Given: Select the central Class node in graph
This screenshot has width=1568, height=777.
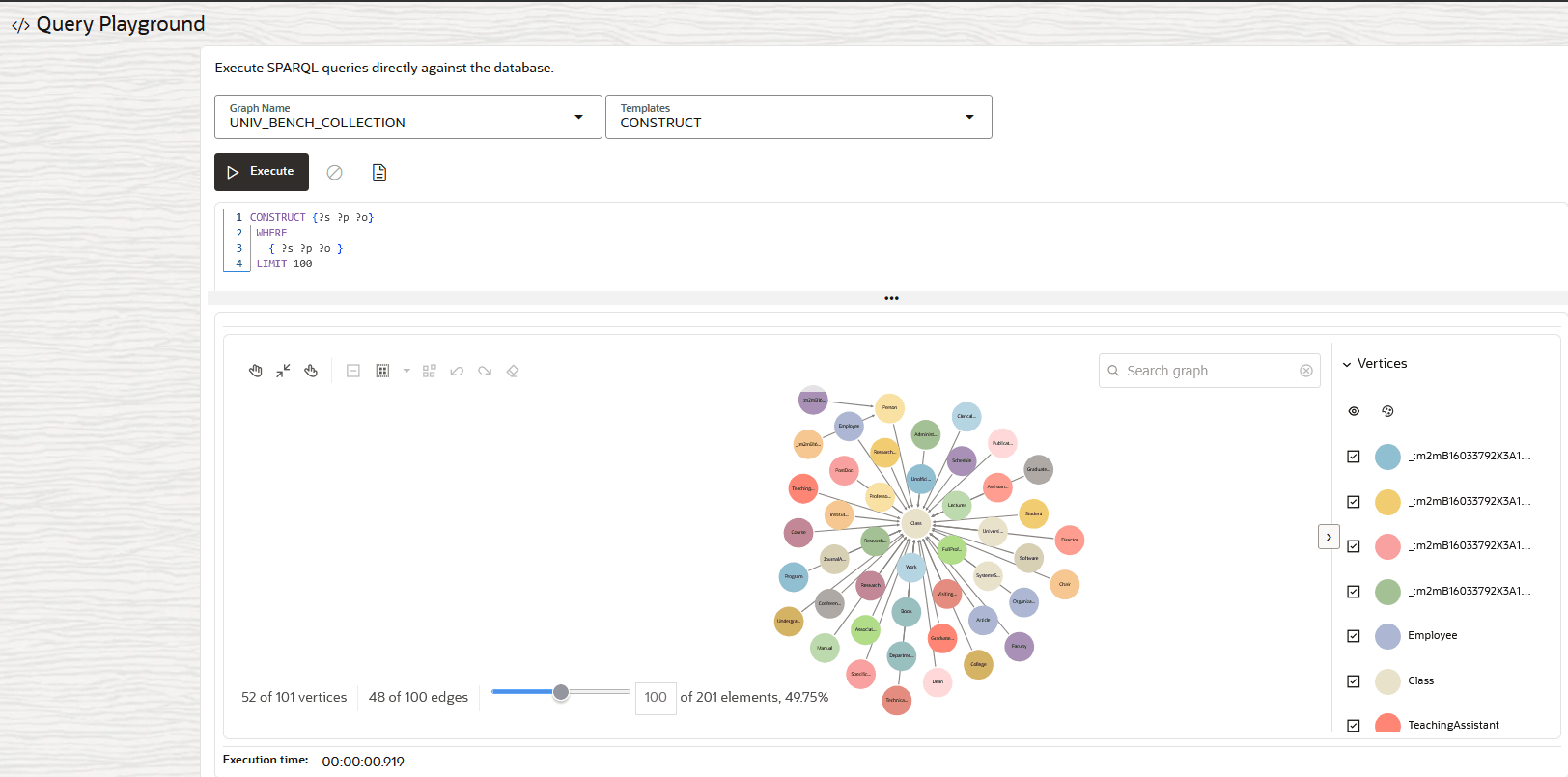Looking at the screenshot, I should tap(916, 523).
